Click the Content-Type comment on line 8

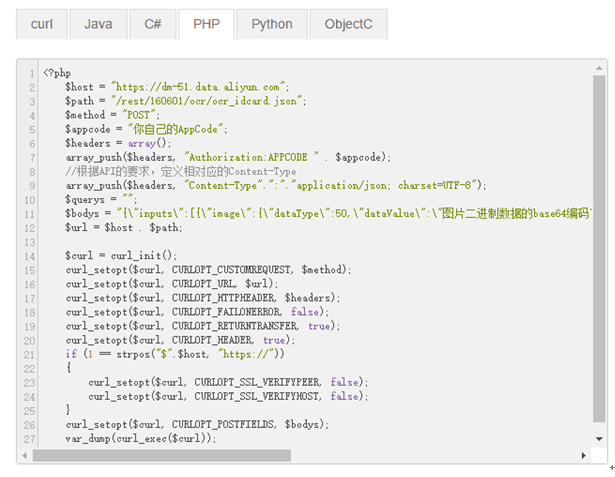click(x=181, y=171)
